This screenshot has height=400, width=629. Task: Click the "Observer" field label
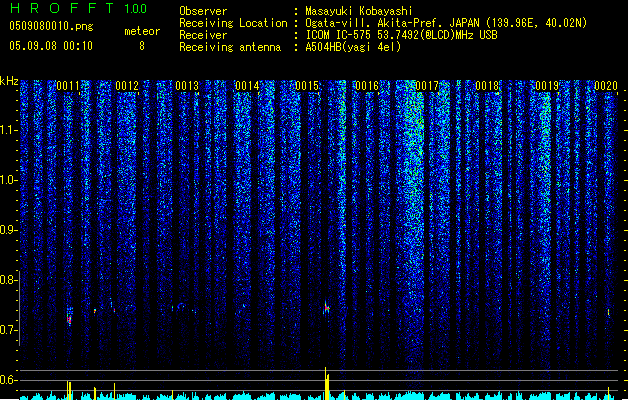pyautogui.click(x=203, y=11)
